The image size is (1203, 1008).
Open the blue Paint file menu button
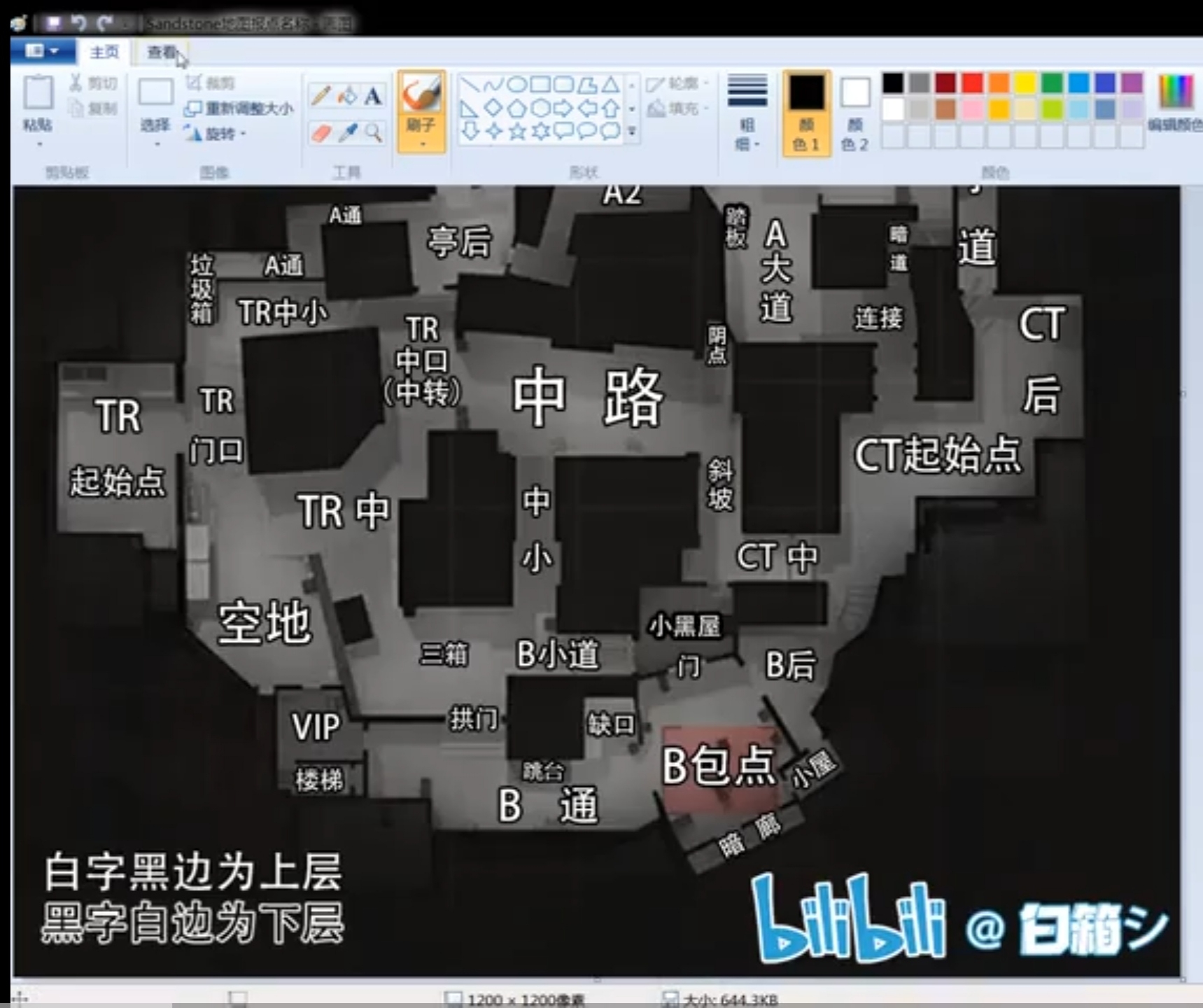pyautogui.click(x=43, y=51)
